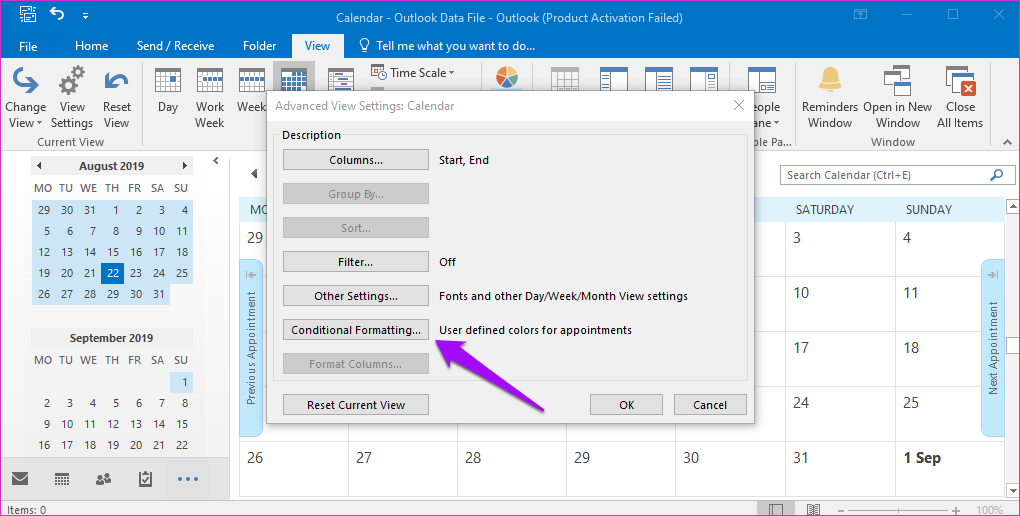Go back one month in calendar grid

[x=254, y=174]
